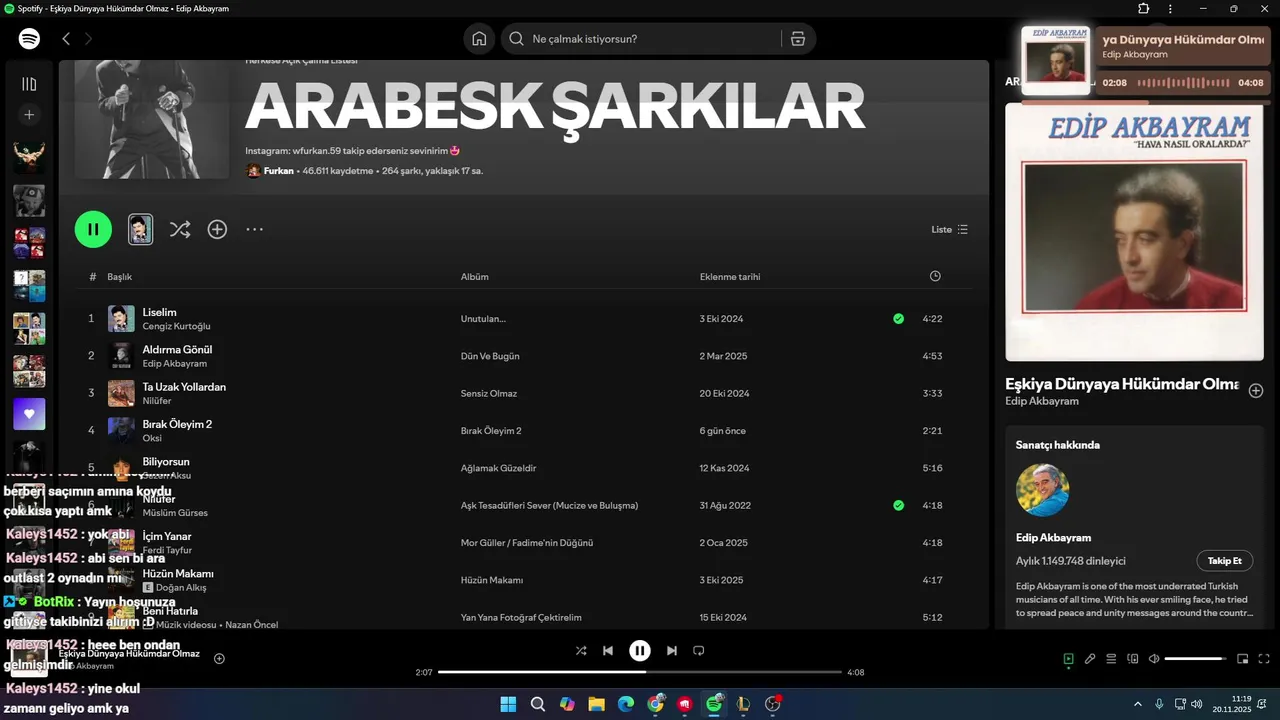
Task: Toggle the saved checkmark on the 4:18 Müslüm Gürses row
Action: [898, 506]
